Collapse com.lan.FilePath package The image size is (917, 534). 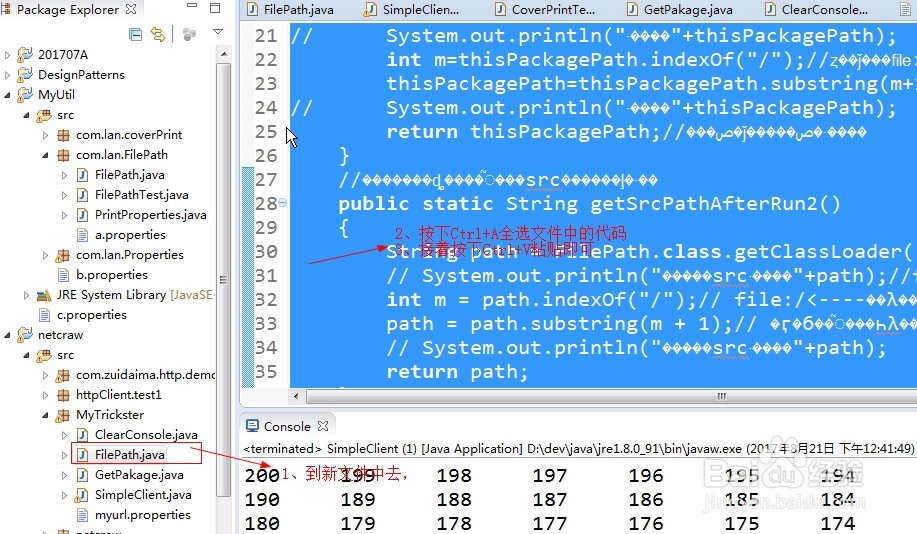click(x=46, y=155)
